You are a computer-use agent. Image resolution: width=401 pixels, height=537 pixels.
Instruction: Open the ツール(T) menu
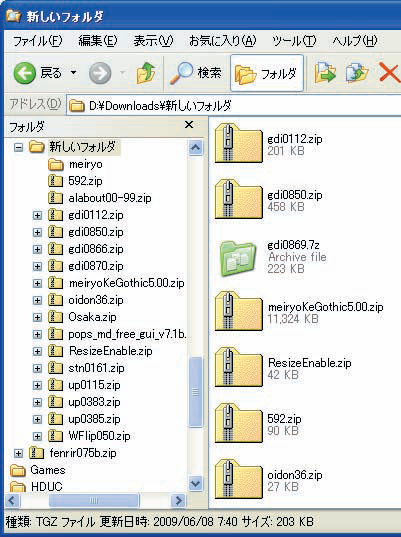[294, 41]
